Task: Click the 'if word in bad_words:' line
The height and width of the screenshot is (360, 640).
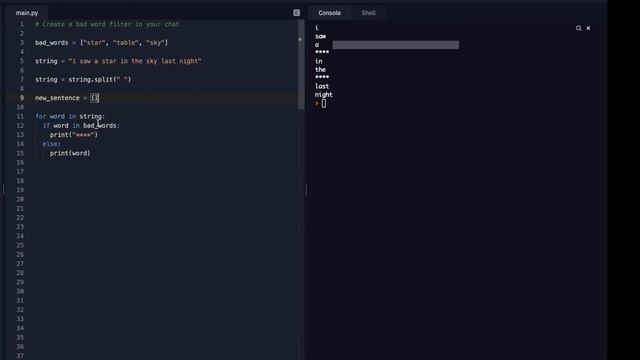Action: point(81,126)
